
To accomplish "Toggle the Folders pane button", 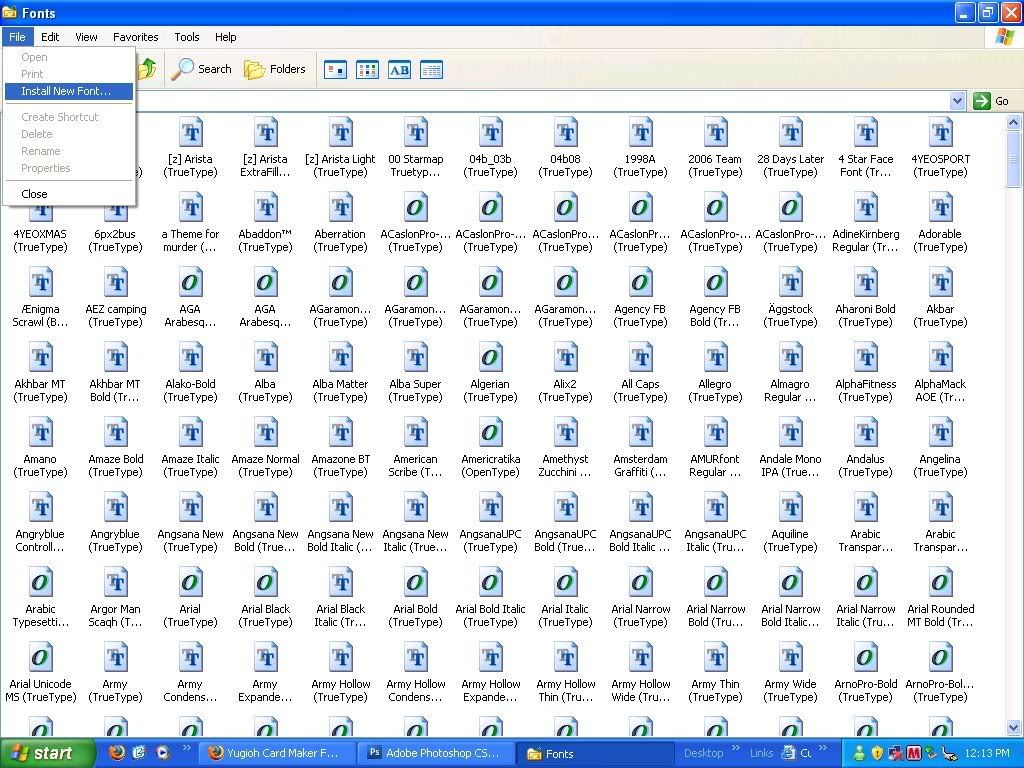I will pos(275,69).
